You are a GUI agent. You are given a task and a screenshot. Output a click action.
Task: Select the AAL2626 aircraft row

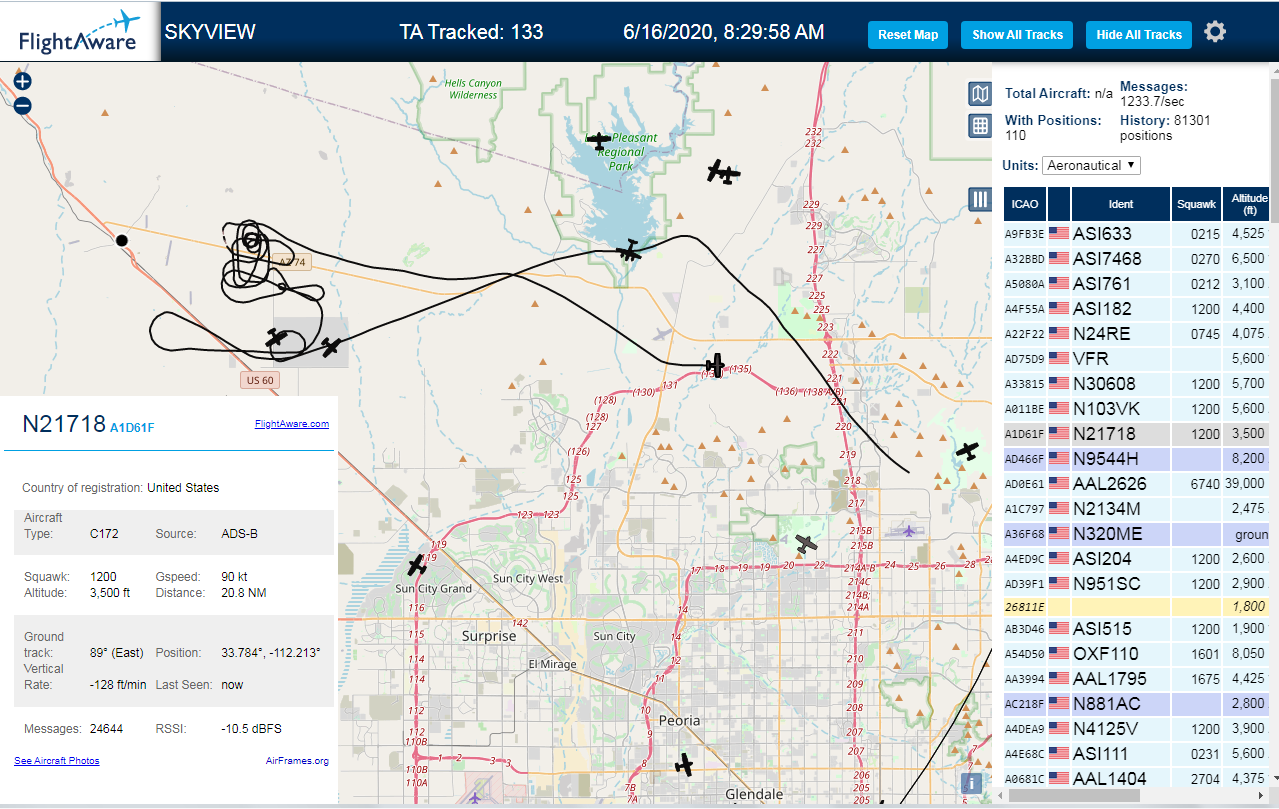click(x=1137, y=484)
